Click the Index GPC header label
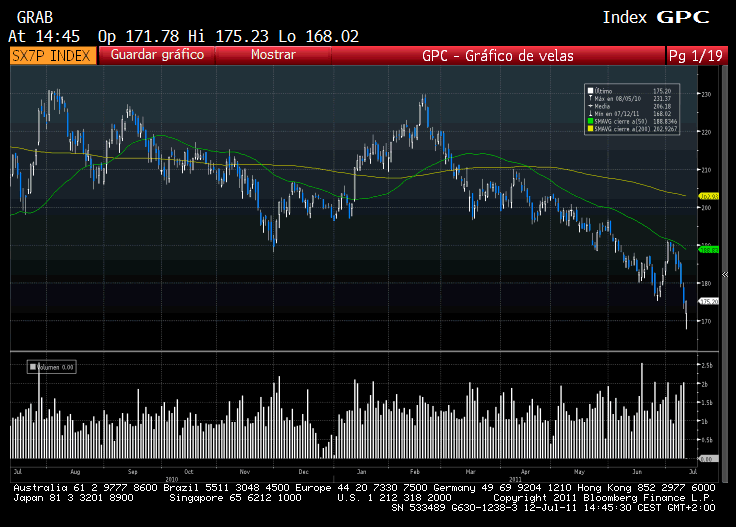Viewport: 736px width, 527px height. (656, 17)
